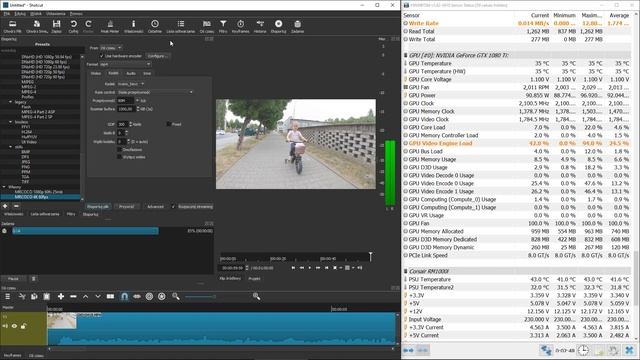Click the Advanced button
This screenshot has height=360, width=640.
tap(155, 207)
